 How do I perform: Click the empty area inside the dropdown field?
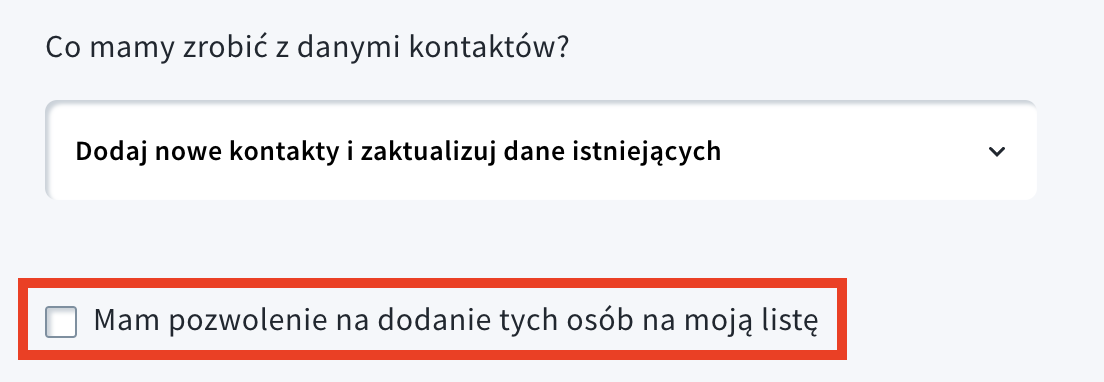click(x=852, y=151)
